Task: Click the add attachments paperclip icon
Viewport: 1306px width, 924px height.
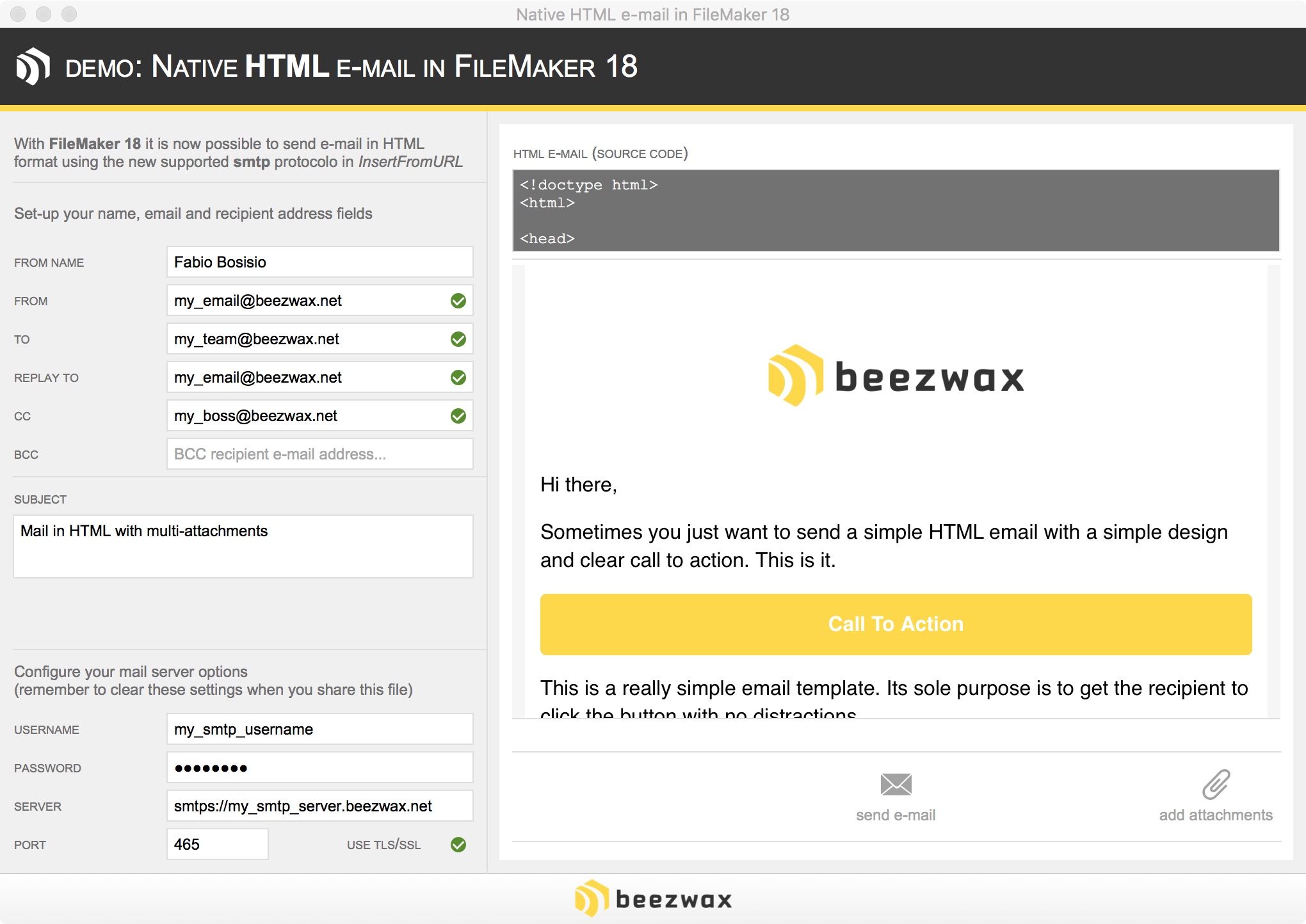Action: (x=1214, y=784)
